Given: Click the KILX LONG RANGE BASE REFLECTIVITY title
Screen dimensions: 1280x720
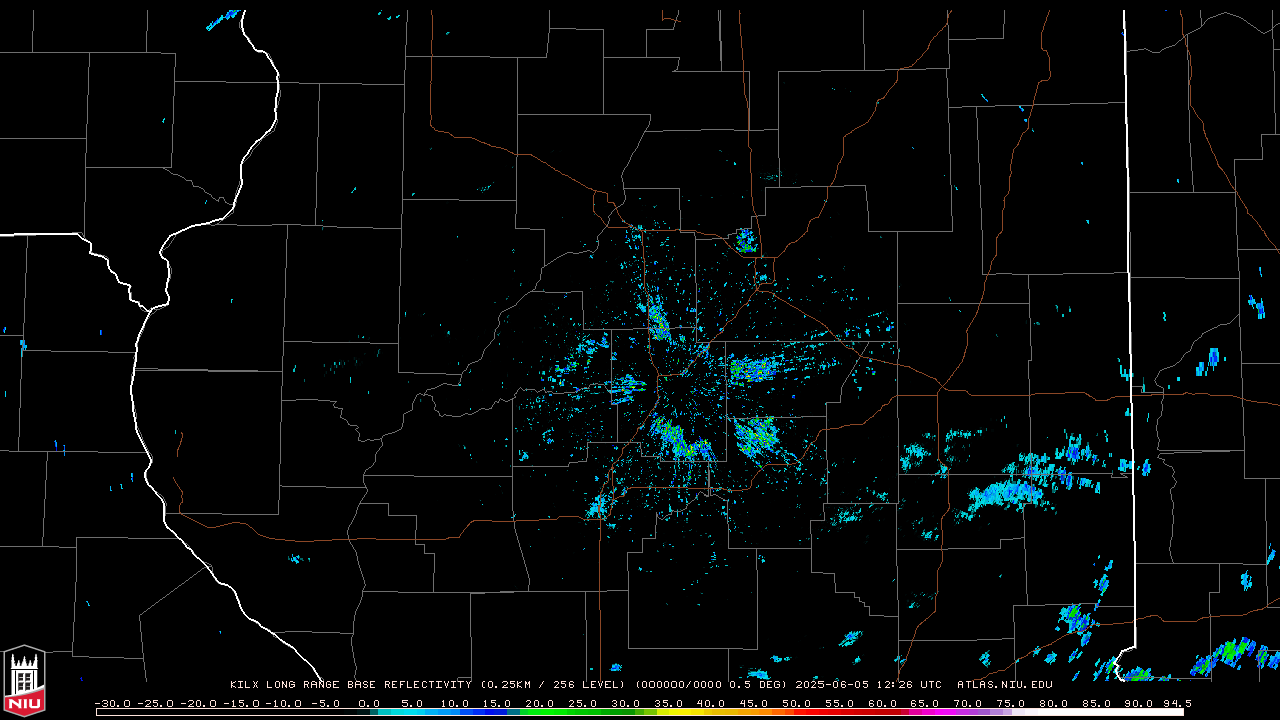Looking at the screenshot, I should point(351,684).
